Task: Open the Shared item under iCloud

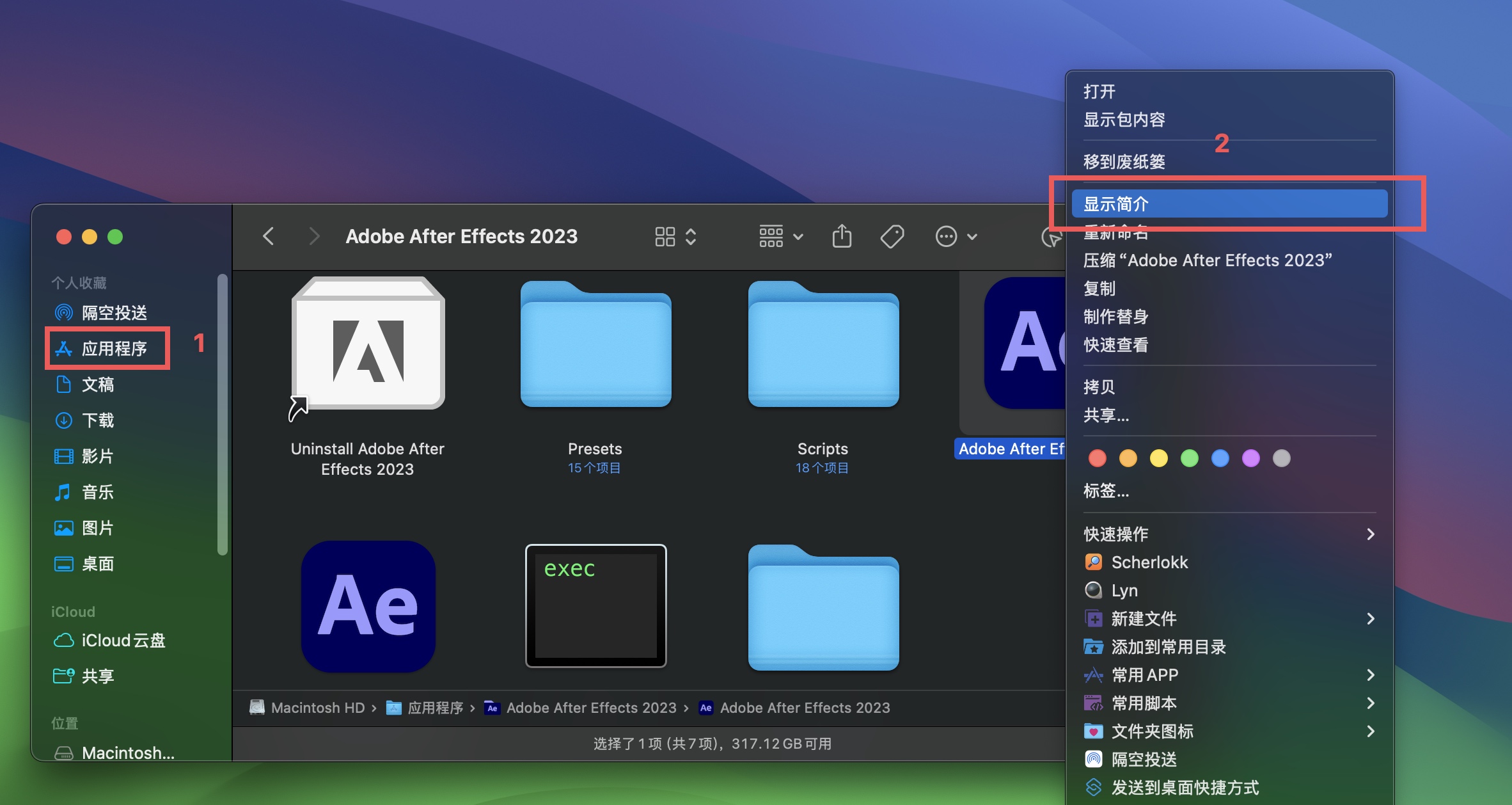Action: (84, 676)
